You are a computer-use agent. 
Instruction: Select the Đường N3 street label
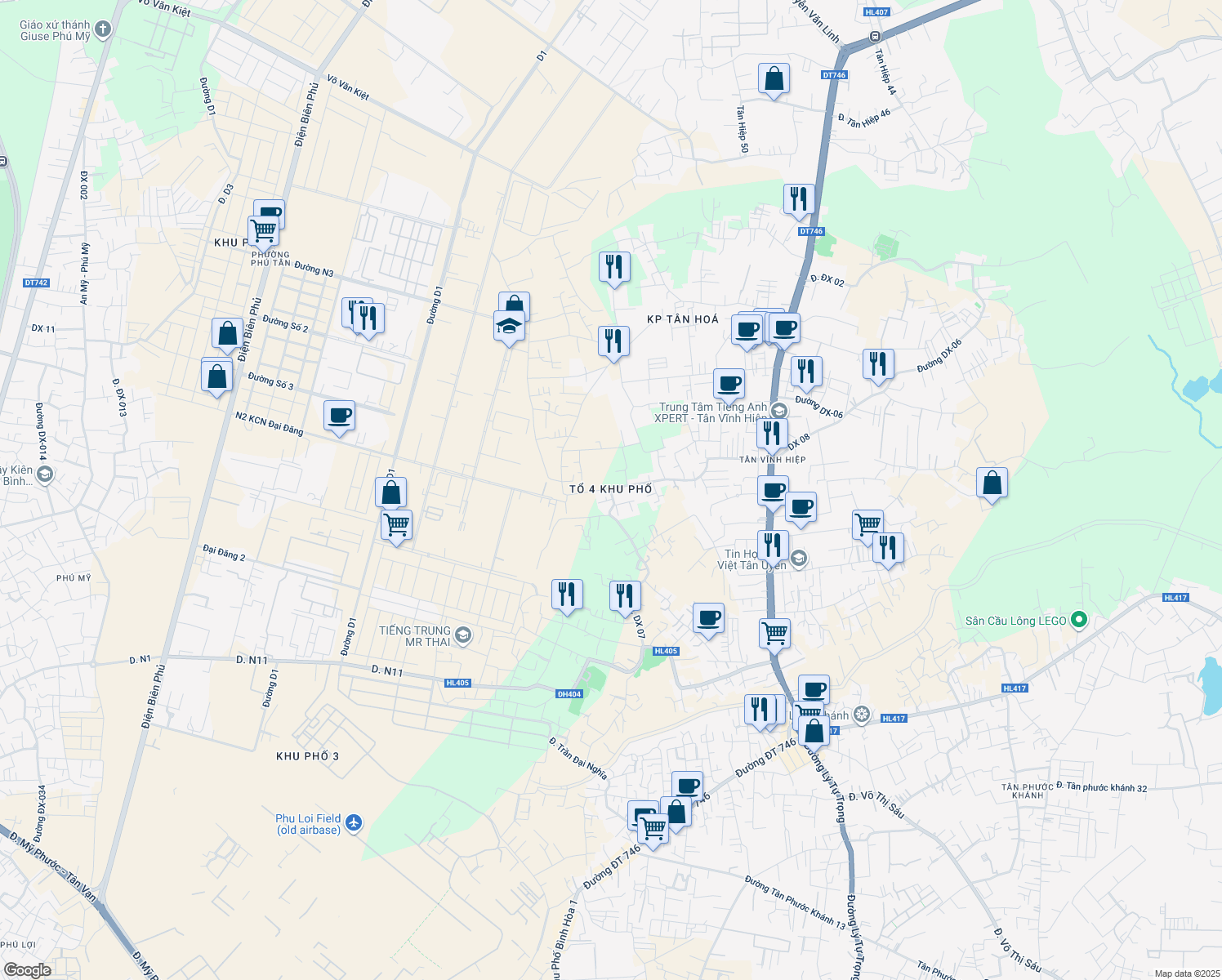tap(314, 269)
